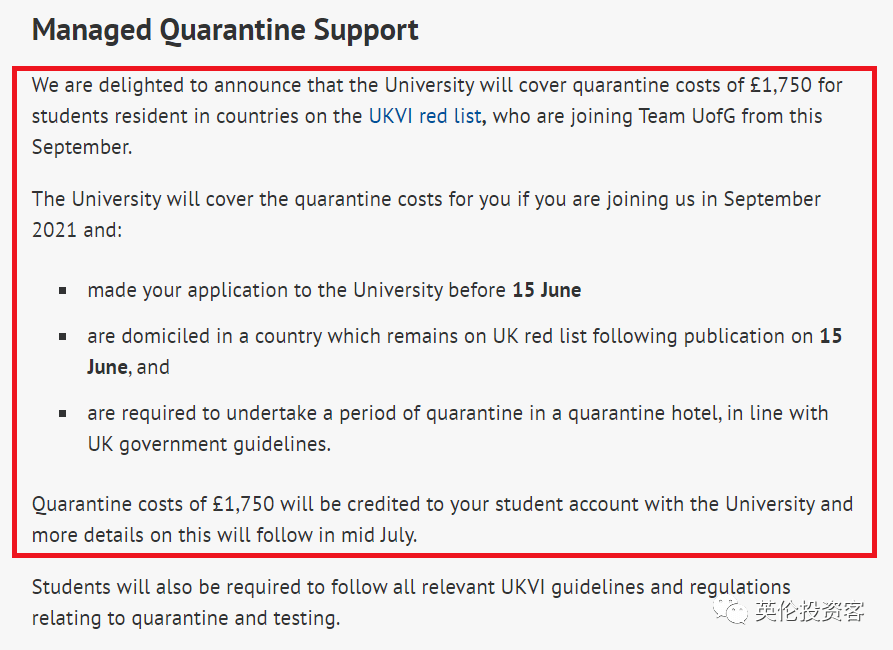This screenshot has height=650, width=893.
Task: Click the bold '15 June' in first bullet
Action: point(547,290)
